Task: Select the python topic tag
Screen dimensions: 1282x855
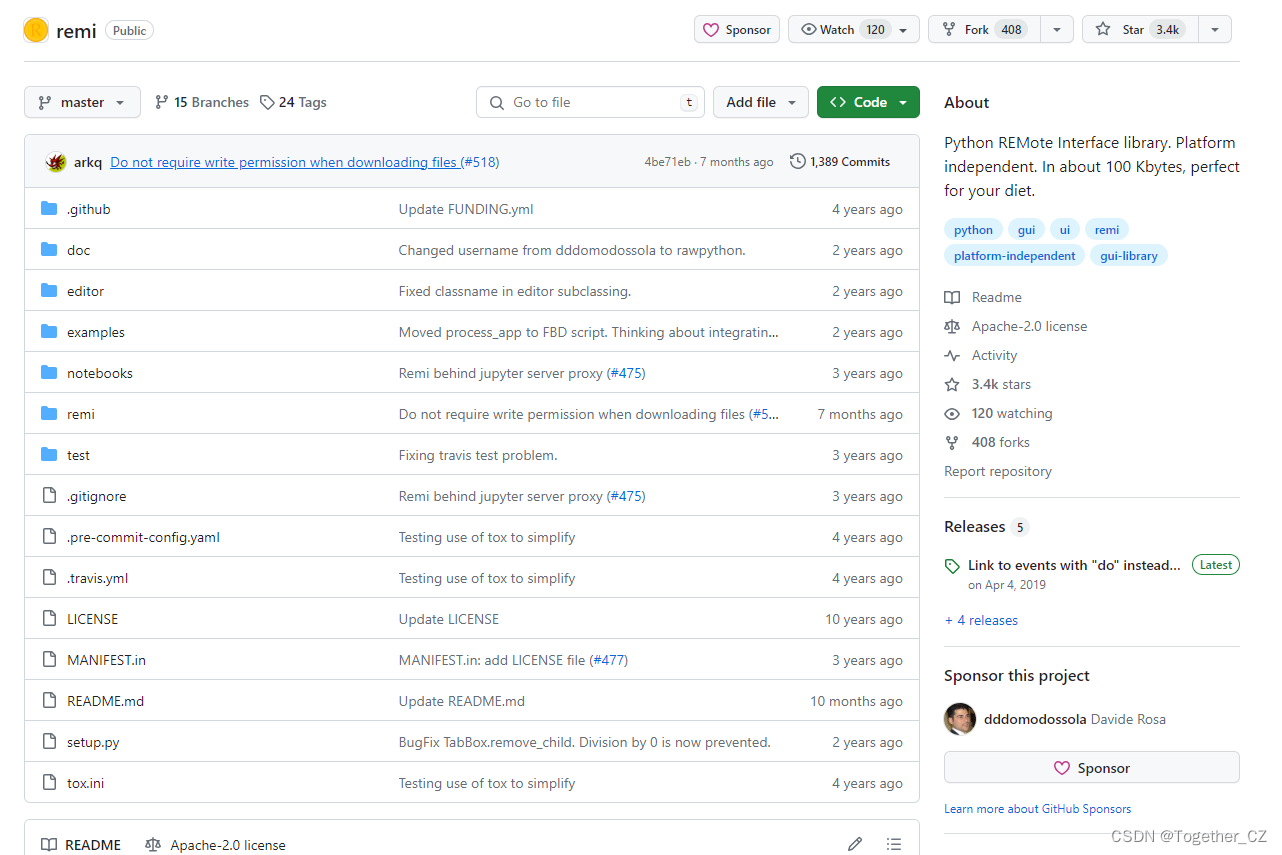Action: click(x=973, y=230)
